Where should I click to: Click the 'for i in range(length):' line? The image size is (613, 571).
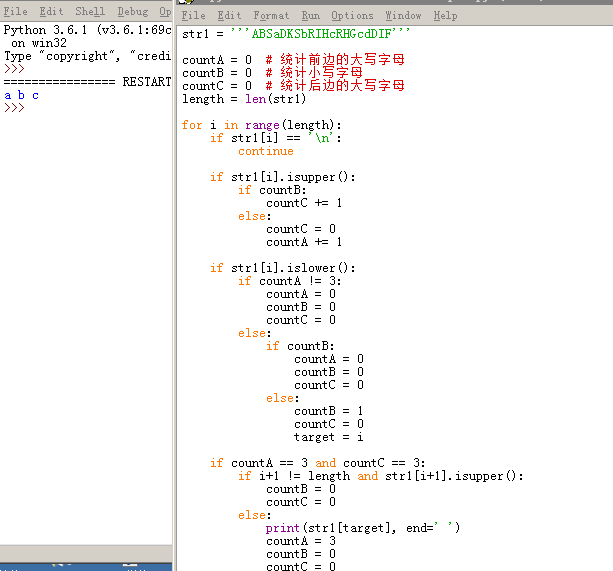coord(262,125)
